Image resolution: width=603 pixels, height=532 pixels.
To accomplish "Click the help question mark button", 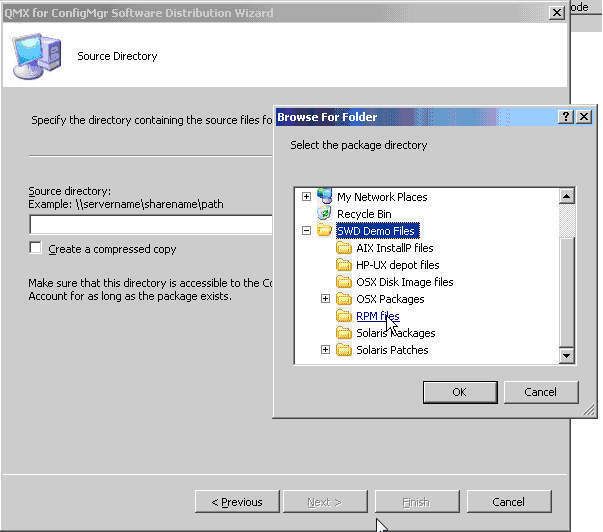I will [566, 116].
